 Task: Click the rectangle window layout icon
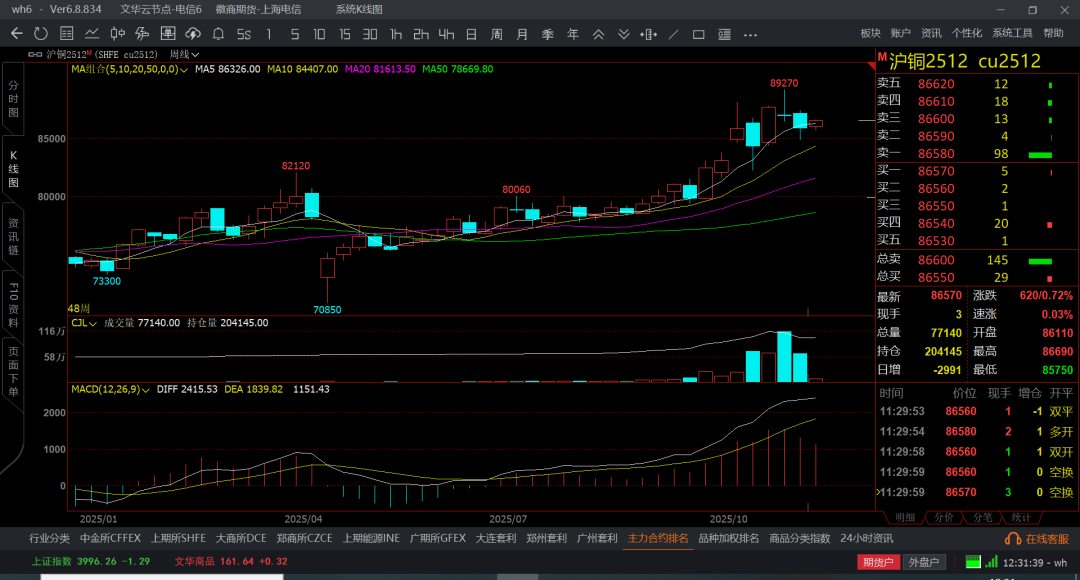coord(699,33)
